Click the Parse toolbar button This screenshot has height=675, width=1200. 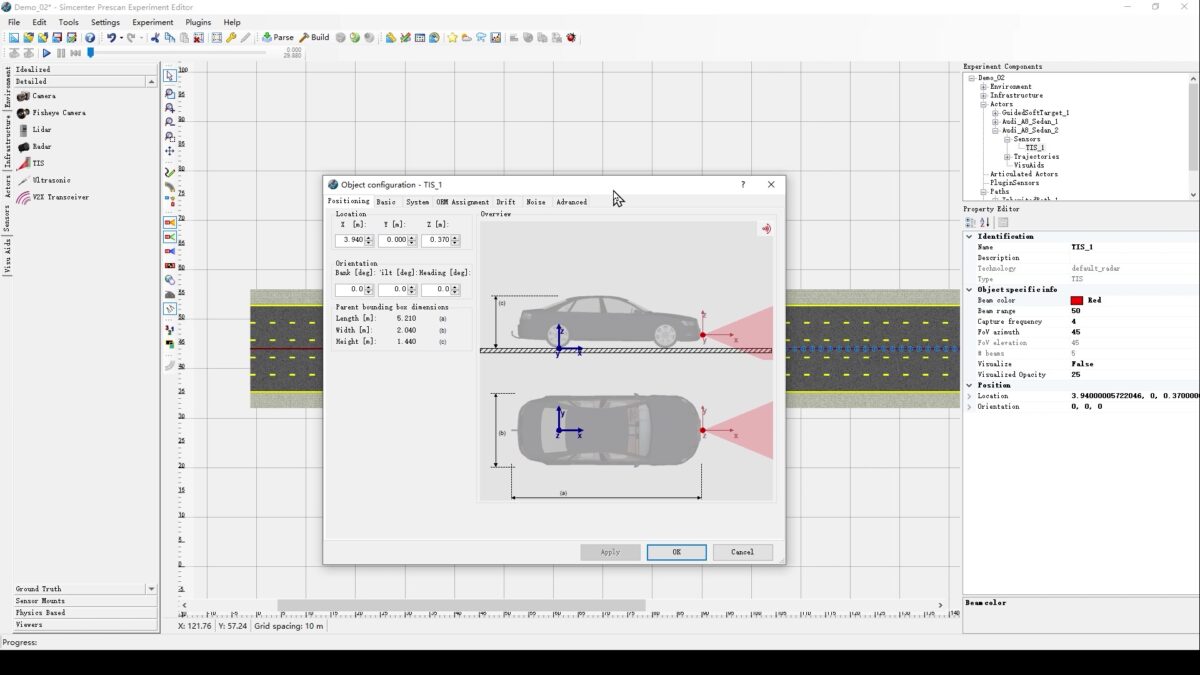click(x=278, y=38)
